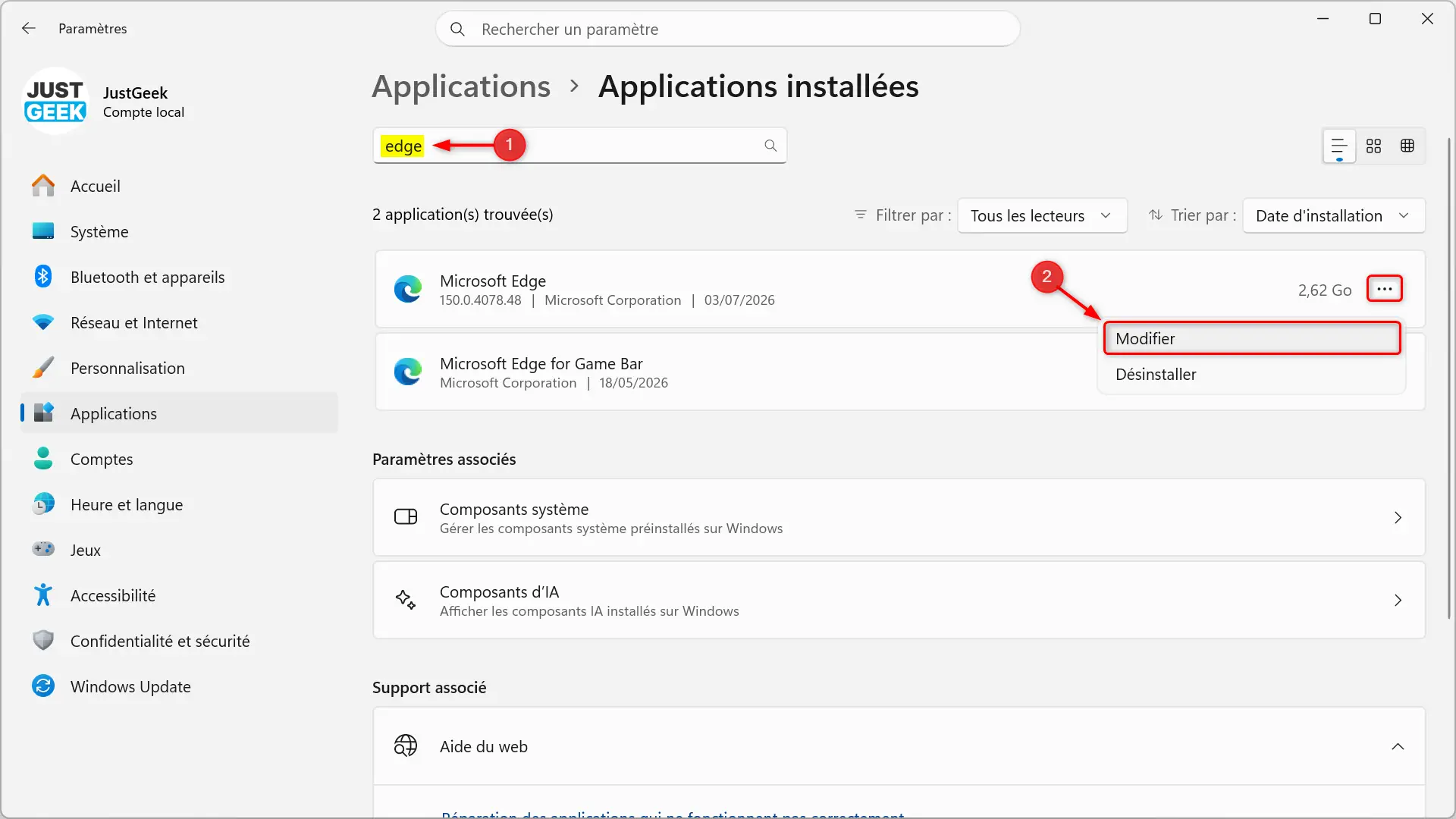Navigate to Accueil page
The height and width of the screenshot is (819, 1456).
click(179, 186)
